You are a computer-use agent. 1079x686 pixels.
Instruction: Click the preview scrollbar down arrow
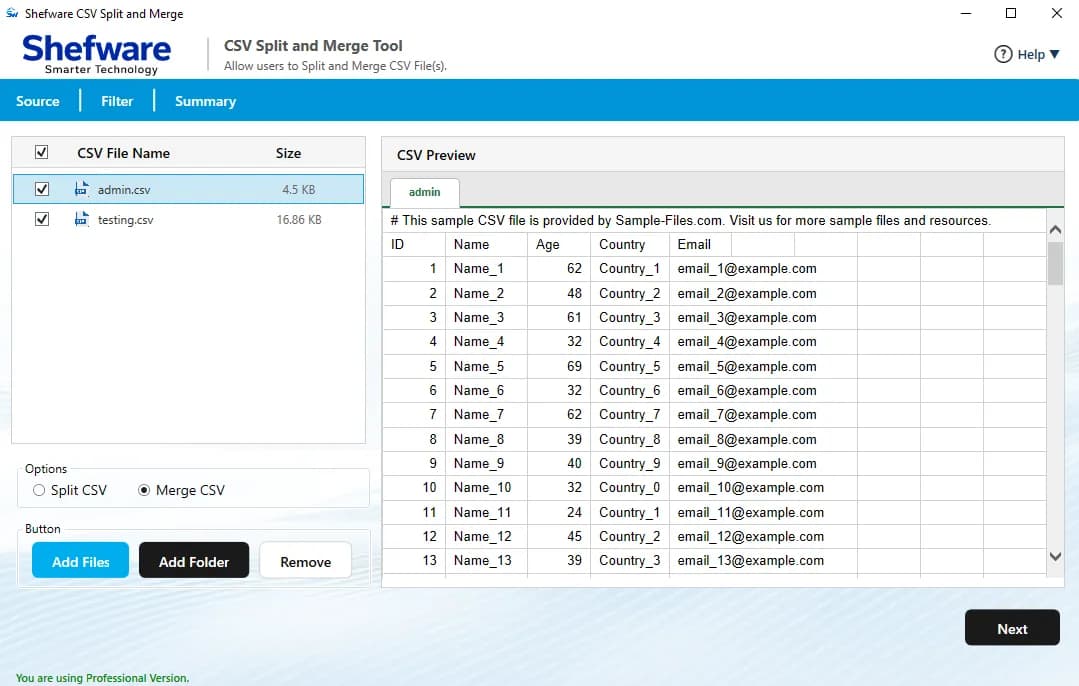(1055, 557)
